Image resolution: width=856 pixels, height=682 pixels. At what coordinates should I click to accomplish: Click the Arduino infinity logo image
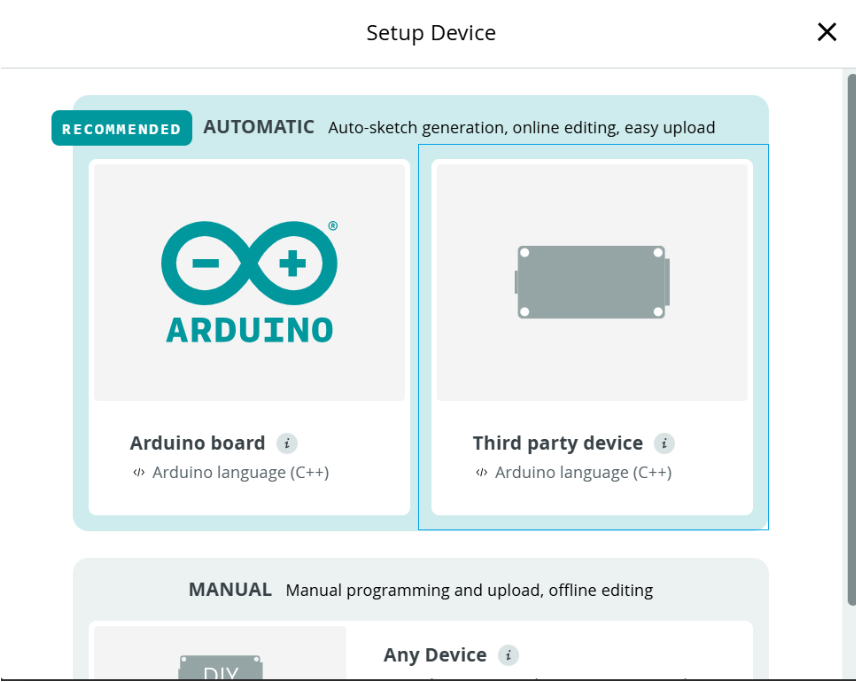click(249, 282)
